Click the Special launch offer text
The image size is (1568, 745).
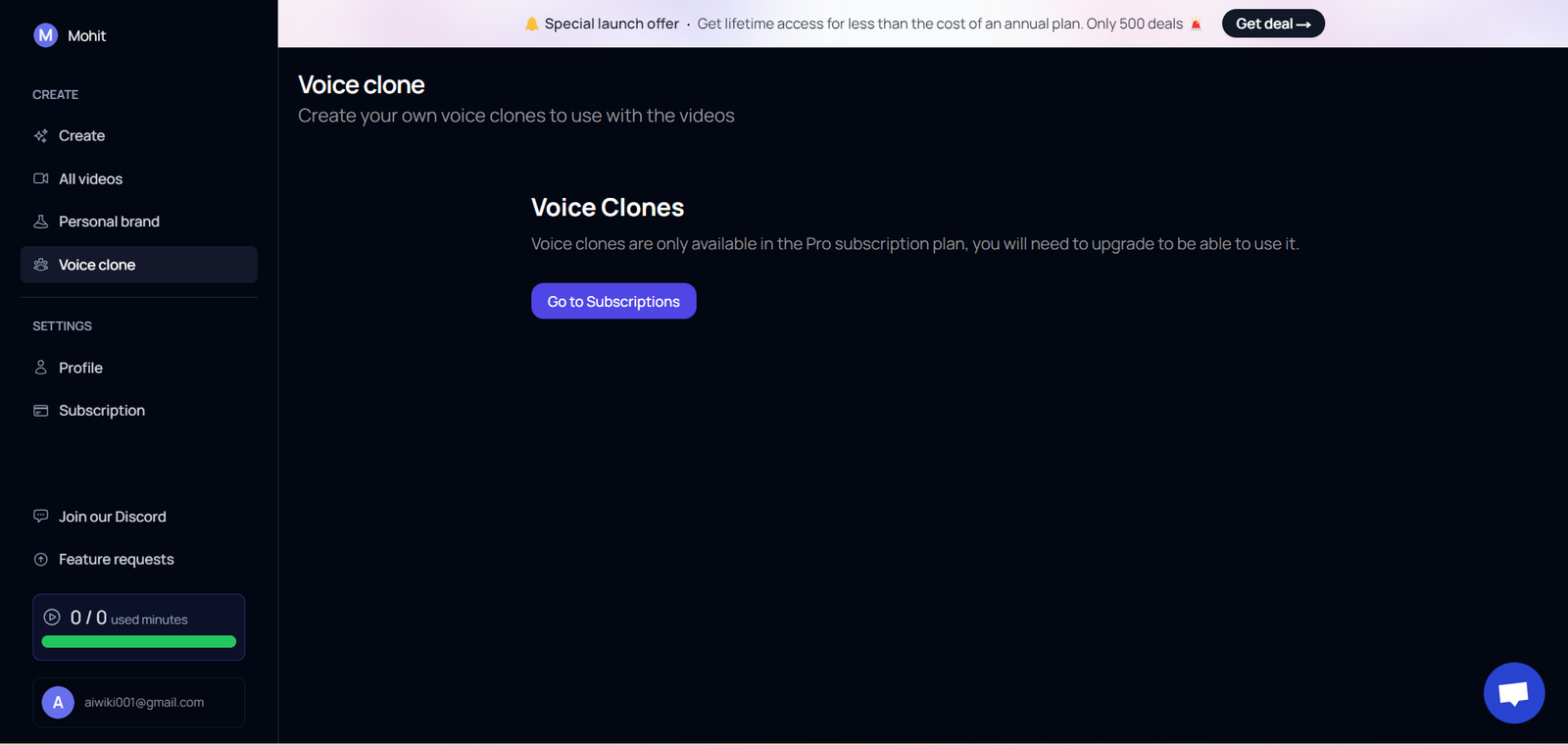coord(612,24)
